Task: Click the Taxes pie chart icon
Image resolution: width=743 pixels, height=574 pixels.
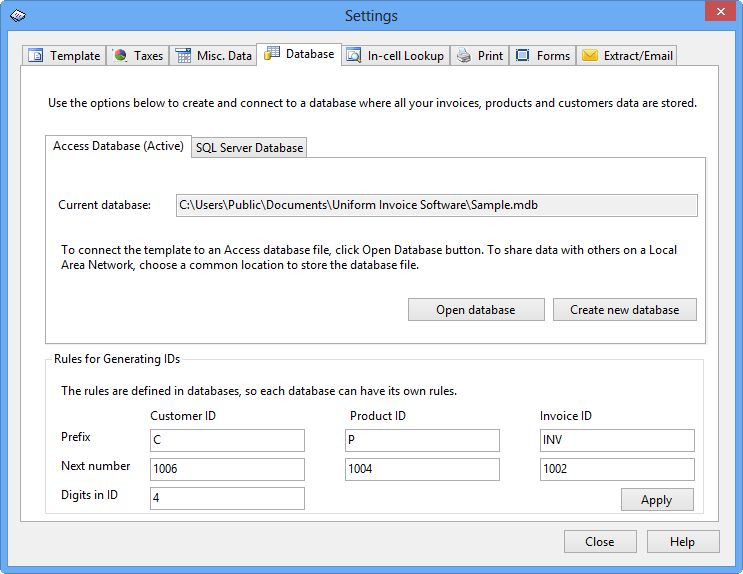Action: click(120, 55)
